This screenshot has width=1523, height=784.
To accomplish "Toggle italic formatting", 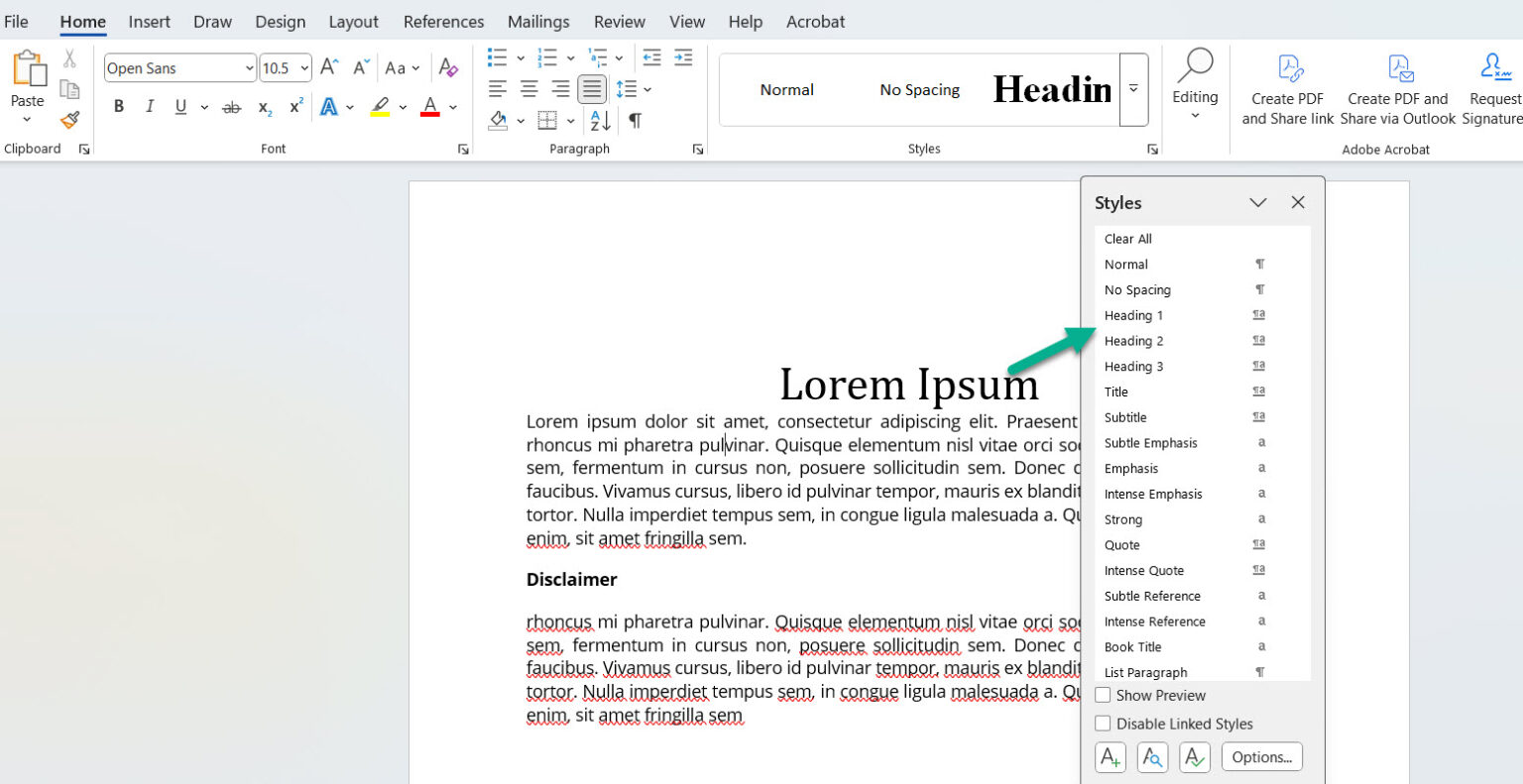I will (149, 106).
